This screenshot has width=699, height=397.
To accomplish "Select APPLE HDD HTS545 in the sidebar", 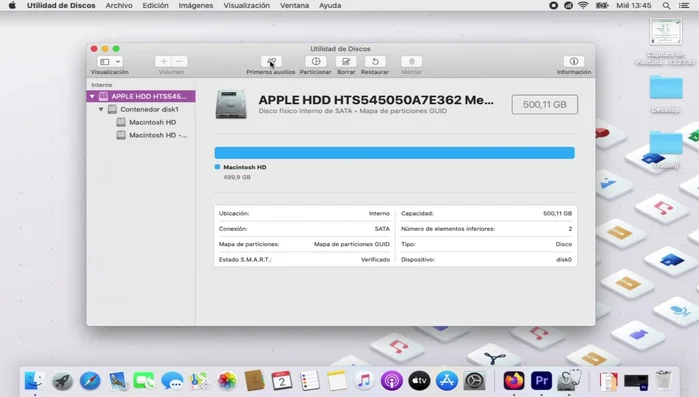I will (141, 96).
